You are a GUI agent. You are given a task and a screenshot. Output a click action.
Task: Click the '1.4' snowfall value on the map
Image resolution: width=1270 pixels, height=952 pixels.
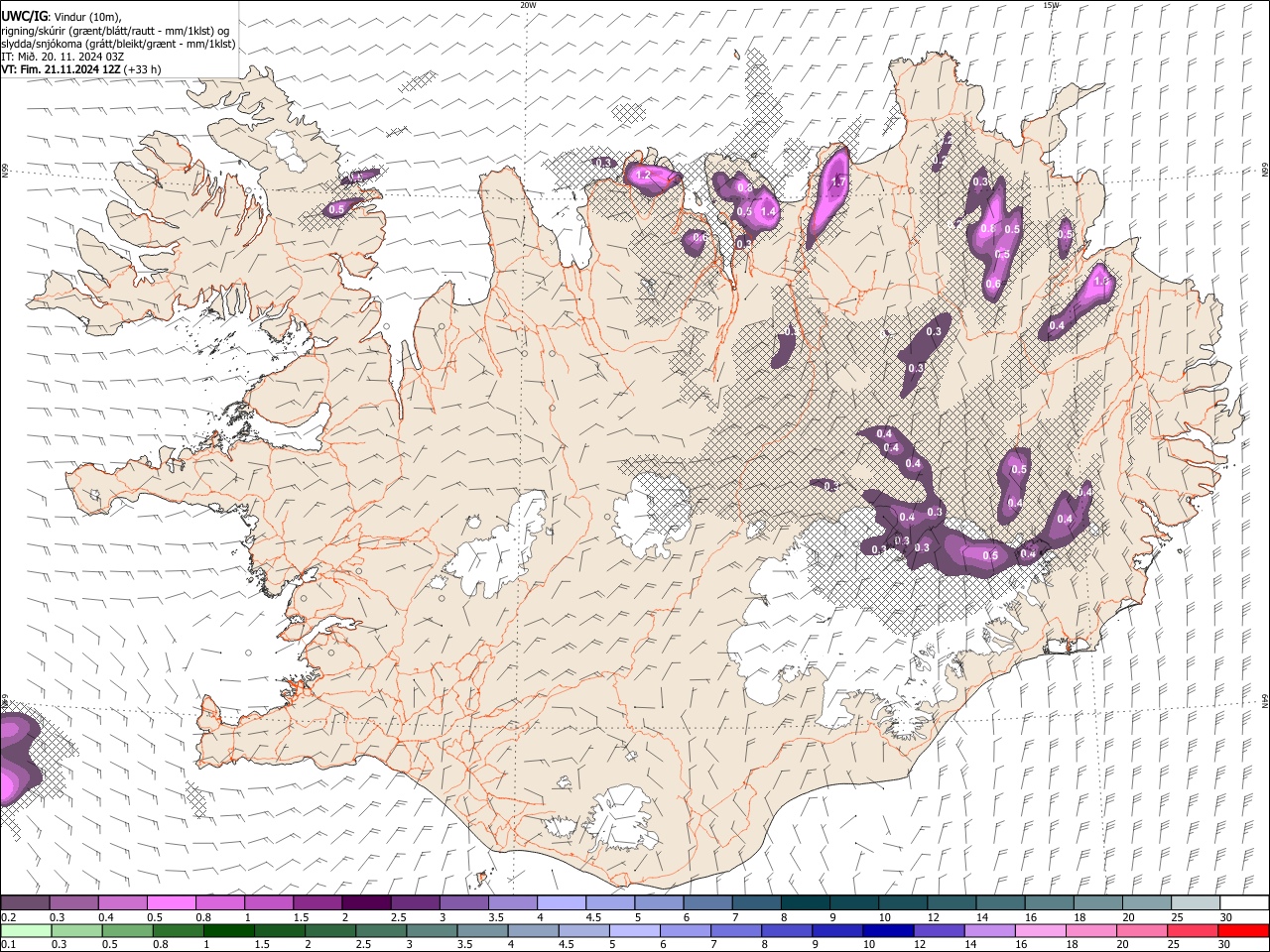click(x=768, y=211)
